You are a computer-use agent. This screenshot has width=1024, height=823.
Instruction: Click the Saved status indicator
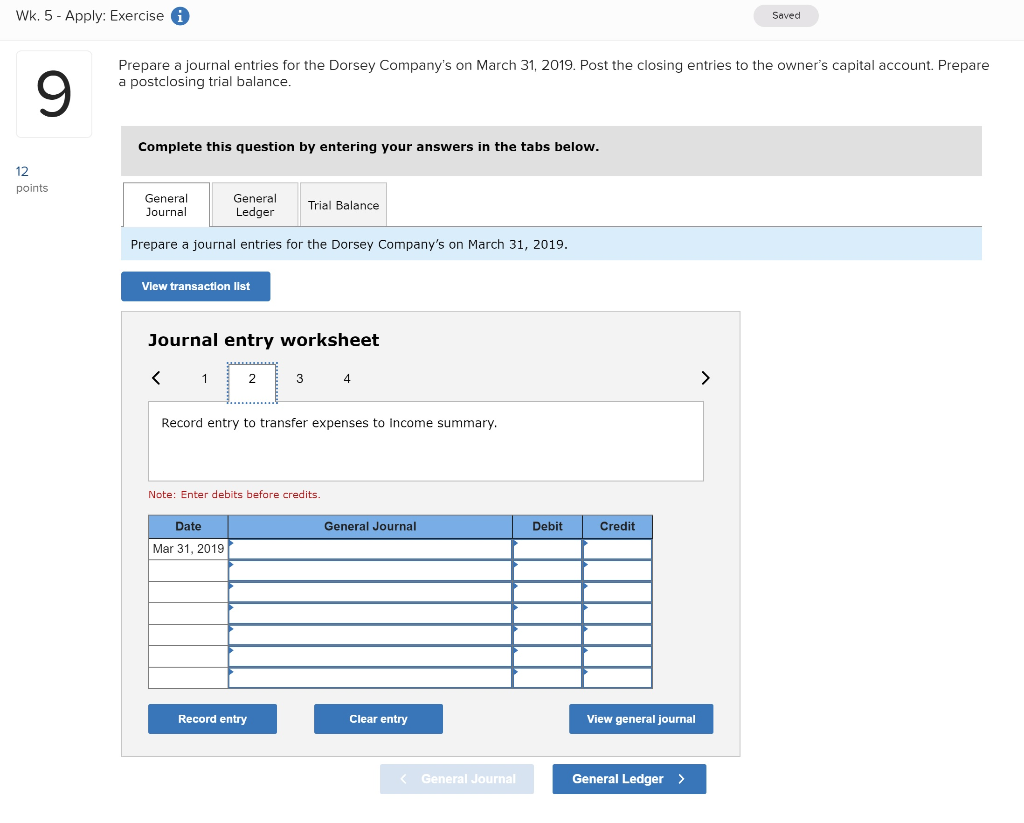(x=785, y=16)
